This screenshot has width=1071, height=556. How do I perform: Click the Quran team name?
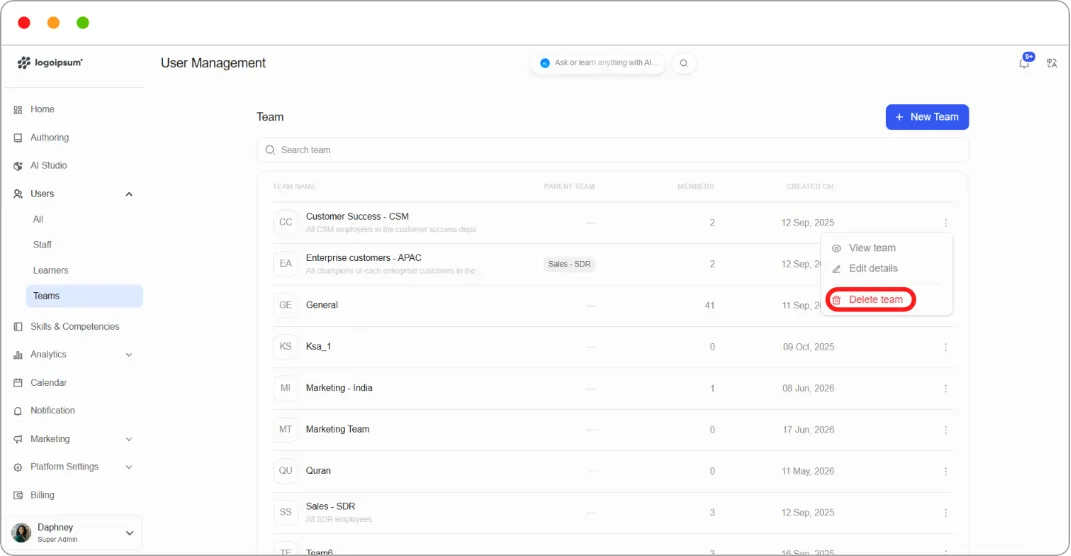click(x=318, y=471)
